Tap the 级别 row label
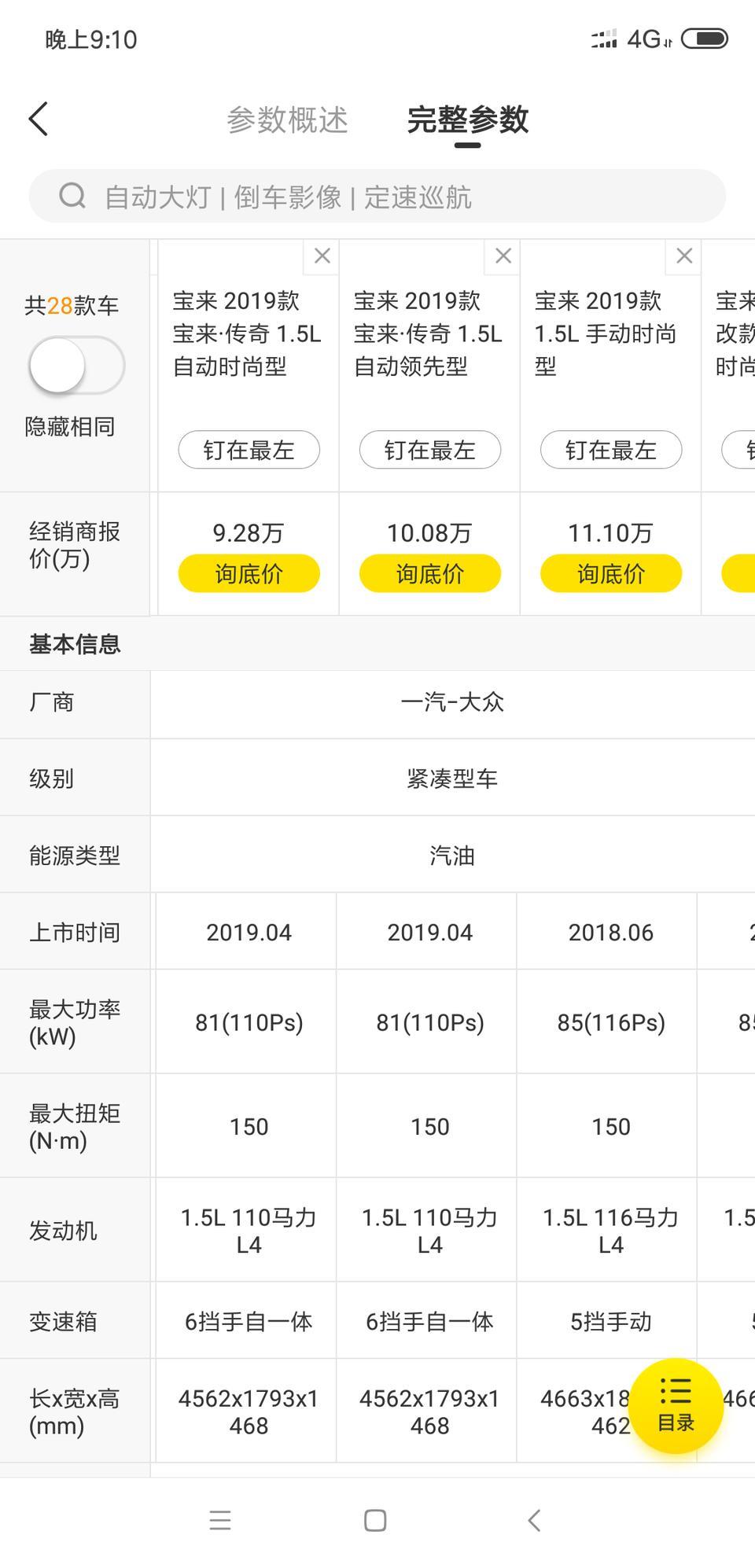Viewport: 755px width, 1568px height. [51, 778]
